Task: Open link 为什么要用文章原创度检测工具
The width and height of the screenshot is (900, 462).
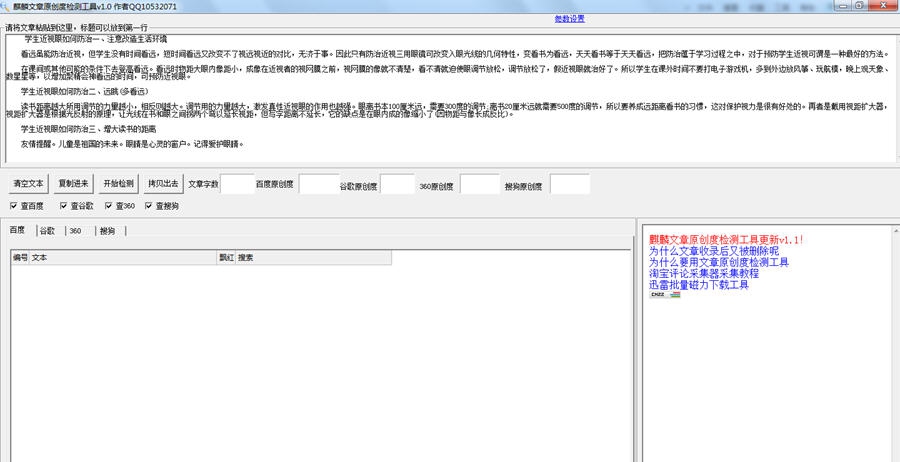Action: [x=719, y=262]
